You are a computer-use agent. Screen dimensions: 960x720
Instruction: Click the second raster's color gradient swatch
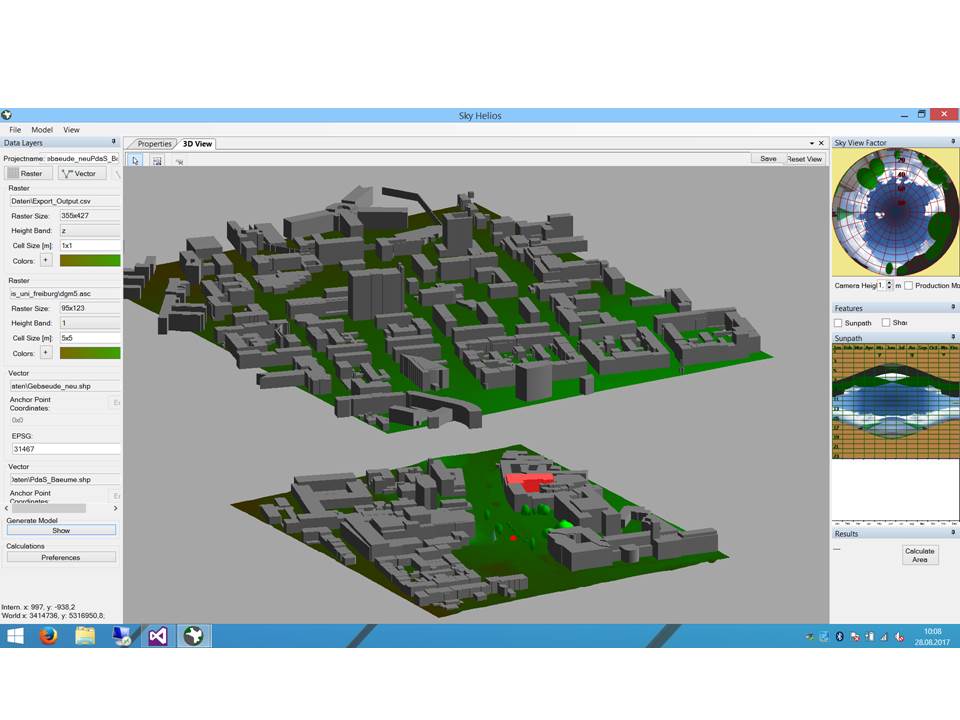coord(90,353)
